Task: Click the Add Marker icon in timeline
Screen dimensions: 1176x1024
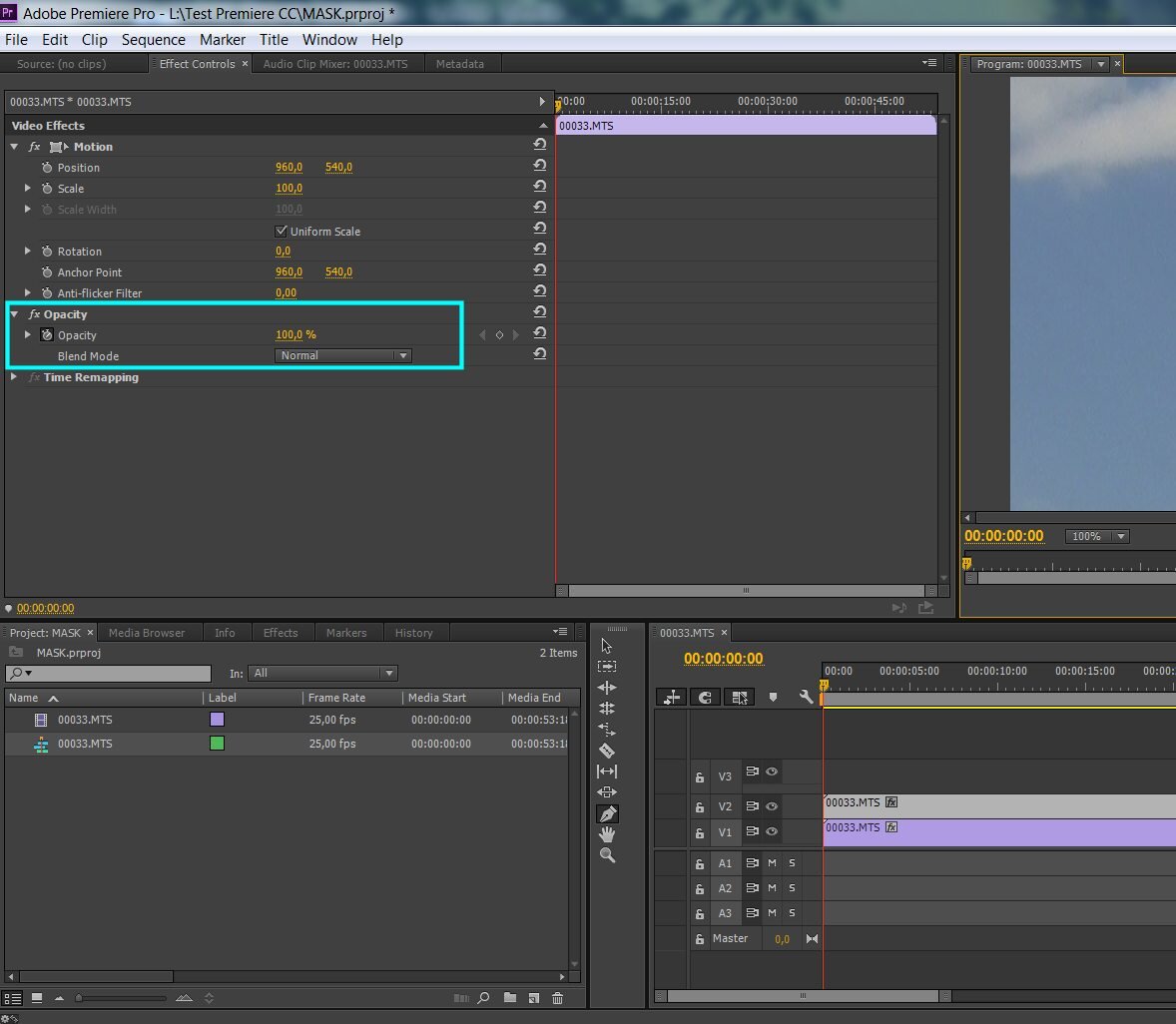Action: (773, 698)
